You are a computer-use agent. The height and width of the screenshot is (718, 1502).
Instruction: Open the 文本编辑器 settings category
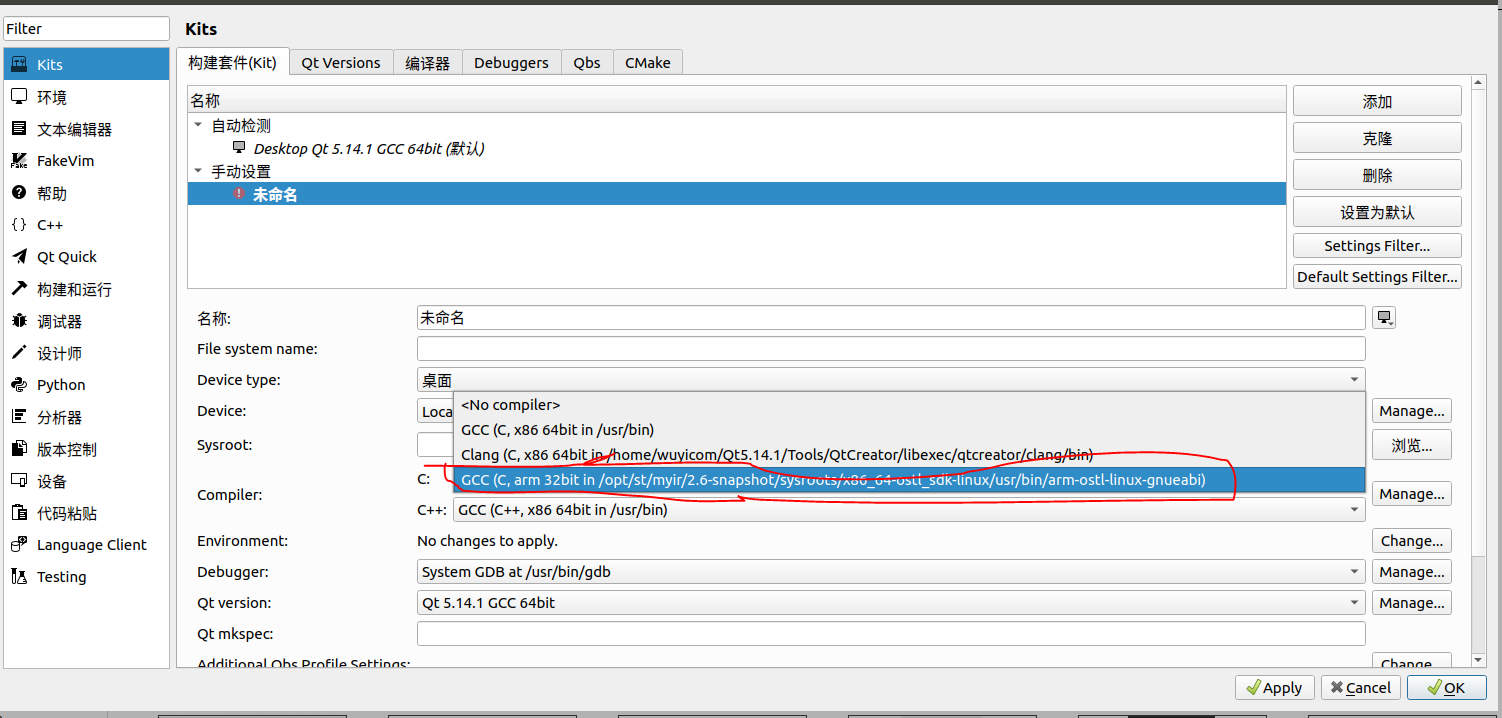point(86,129)
